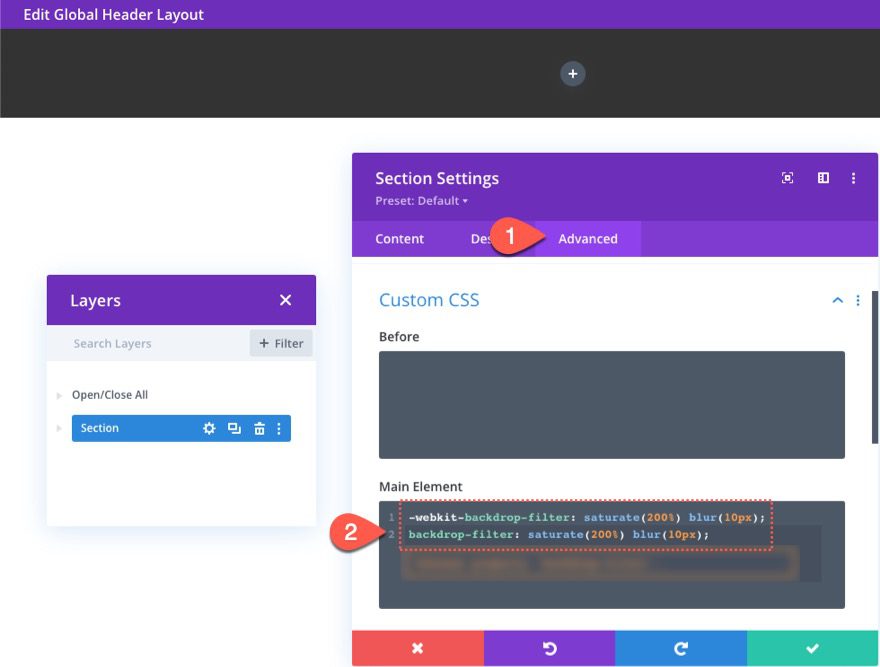
Task: Open Section Settings three-dot menu
Action: coord(853,178)
